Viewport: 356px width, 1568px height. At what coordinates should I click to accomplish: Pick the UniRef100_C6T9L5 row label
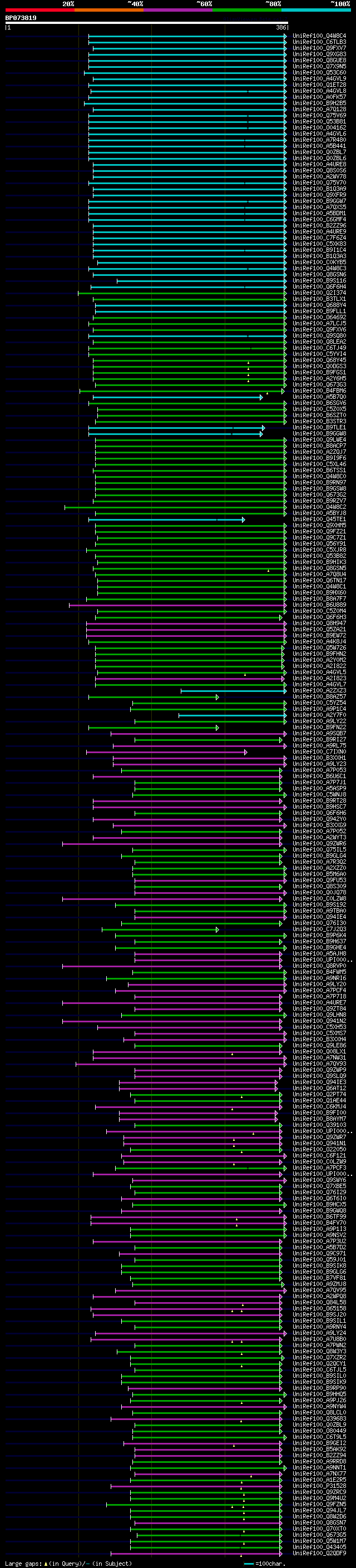pos(319,1437)
